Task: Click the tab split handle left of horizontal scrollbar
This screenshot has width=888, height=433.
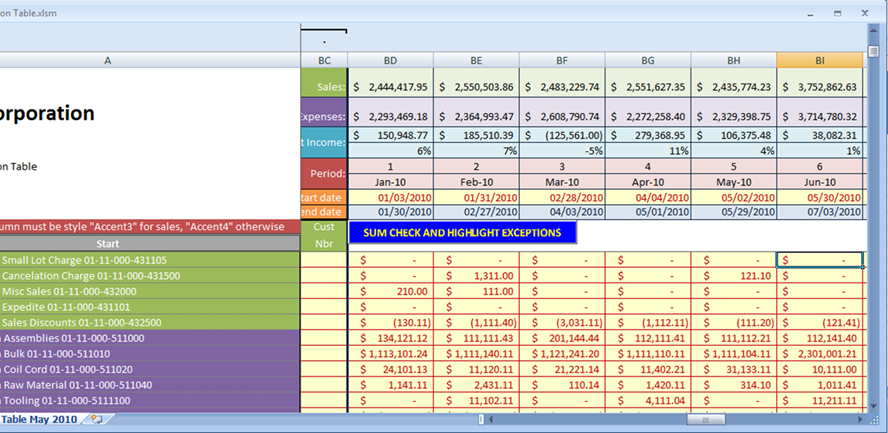Action: tap(481, 419)
